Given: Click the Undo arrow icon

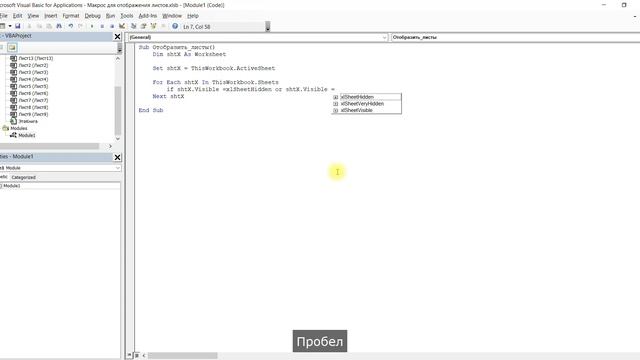Looking at the screenshot, I should point(71,26).
